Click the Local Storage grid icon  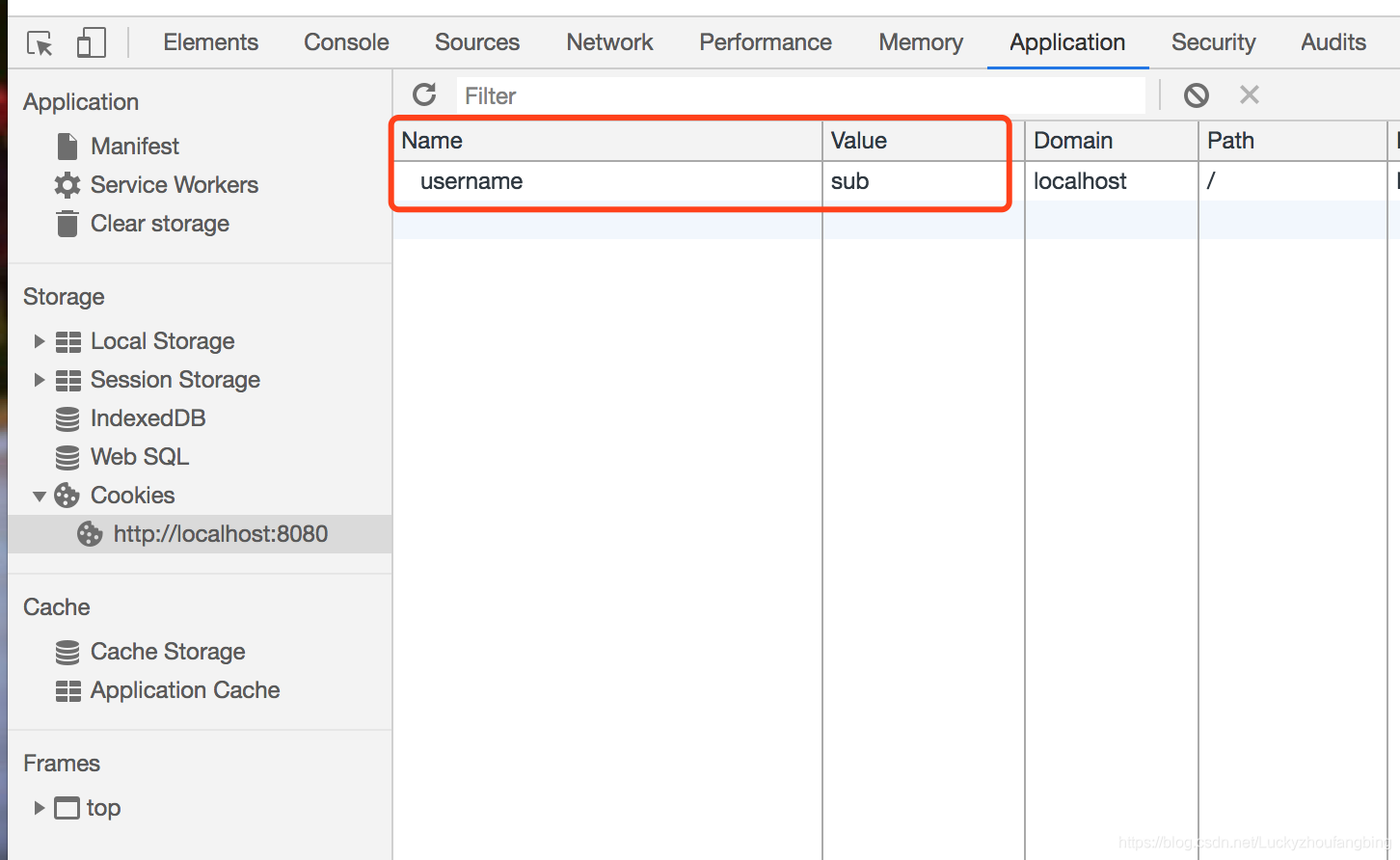coord(68,341)
